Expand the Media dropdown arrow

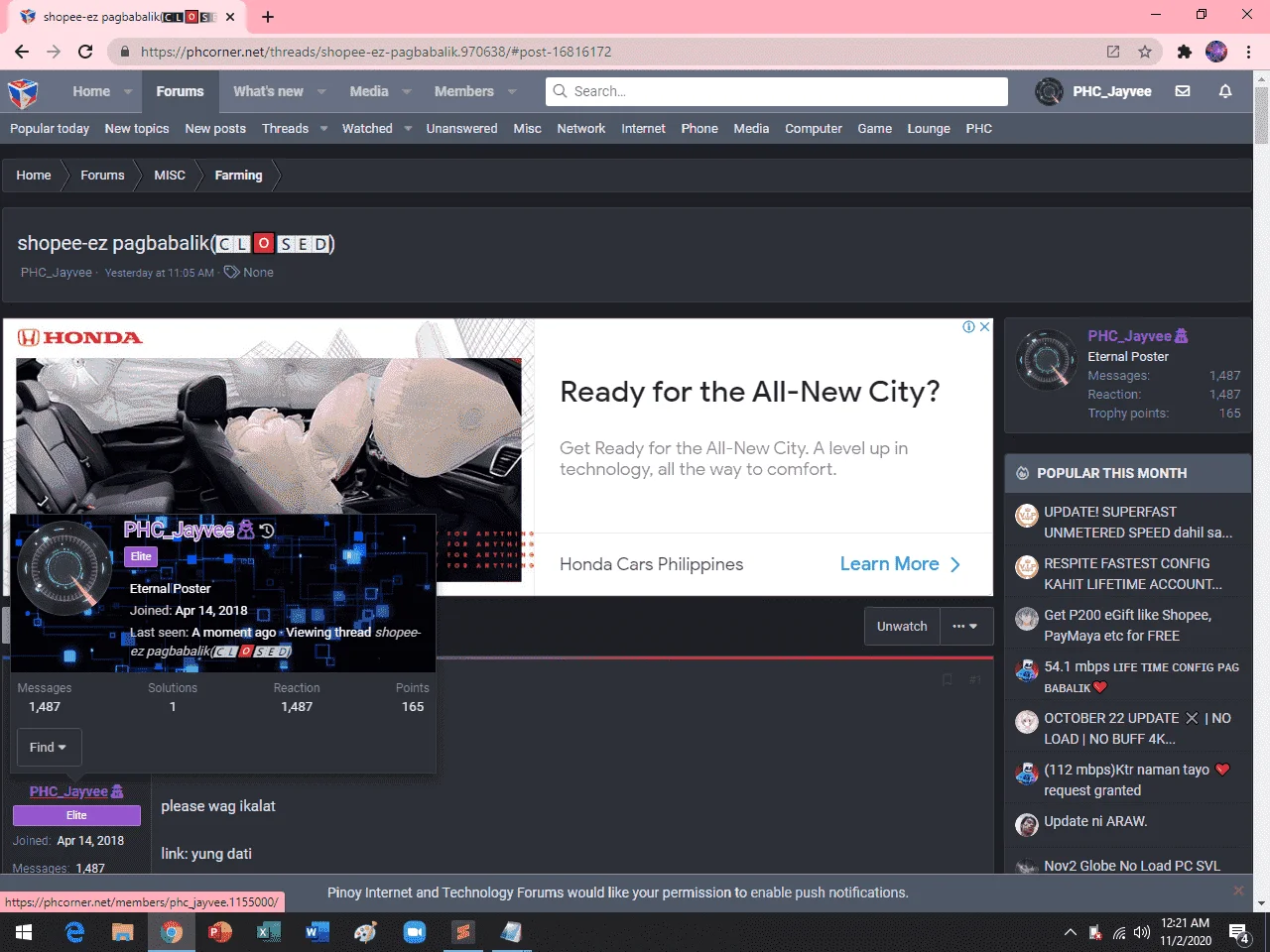coord(406,91)
